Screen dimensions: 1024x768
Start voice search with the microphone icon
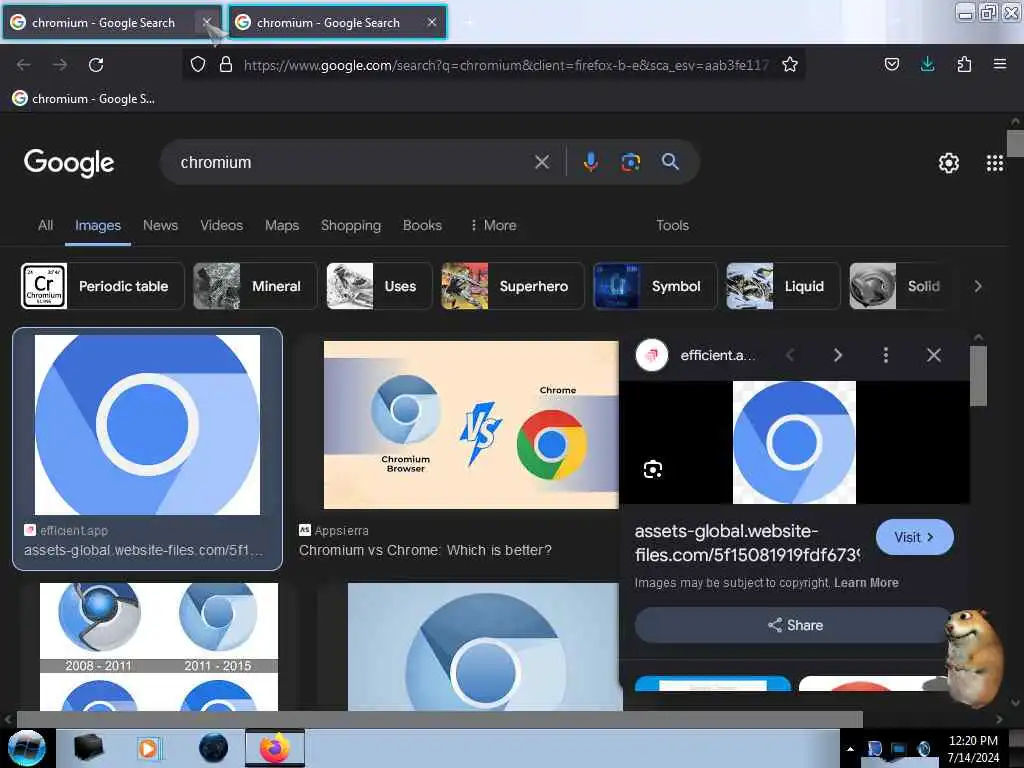coord(590,162)
